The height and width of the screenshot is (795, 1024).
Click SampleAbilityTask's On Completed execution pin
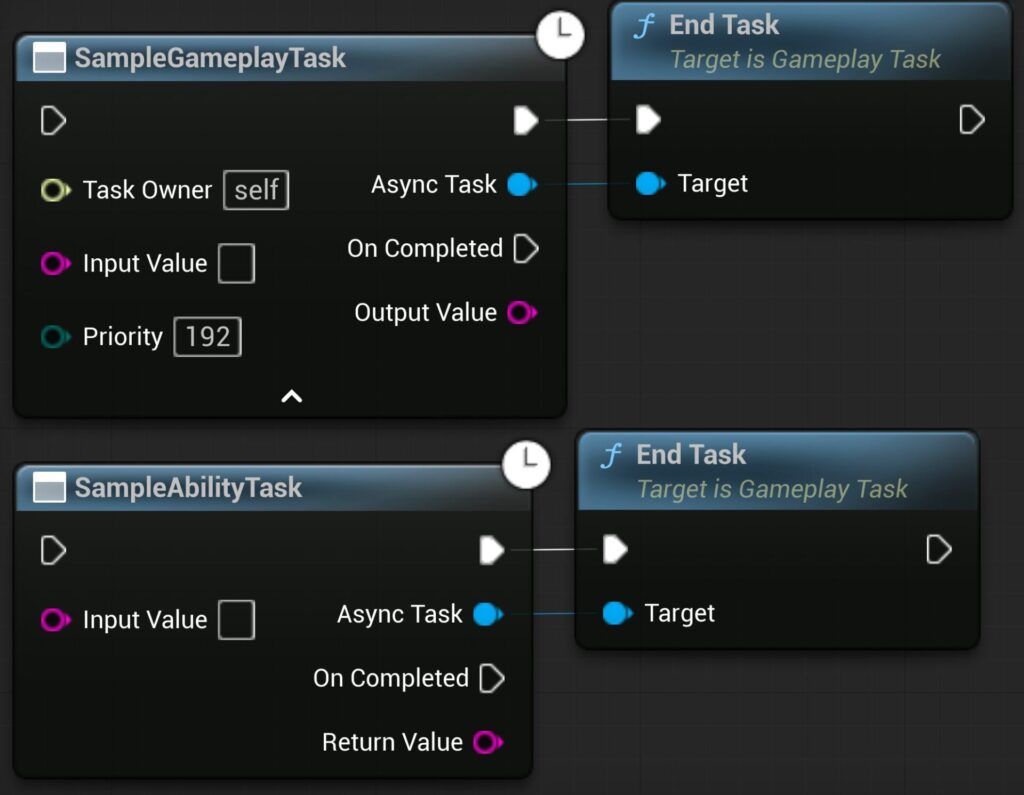pos(492,678)
